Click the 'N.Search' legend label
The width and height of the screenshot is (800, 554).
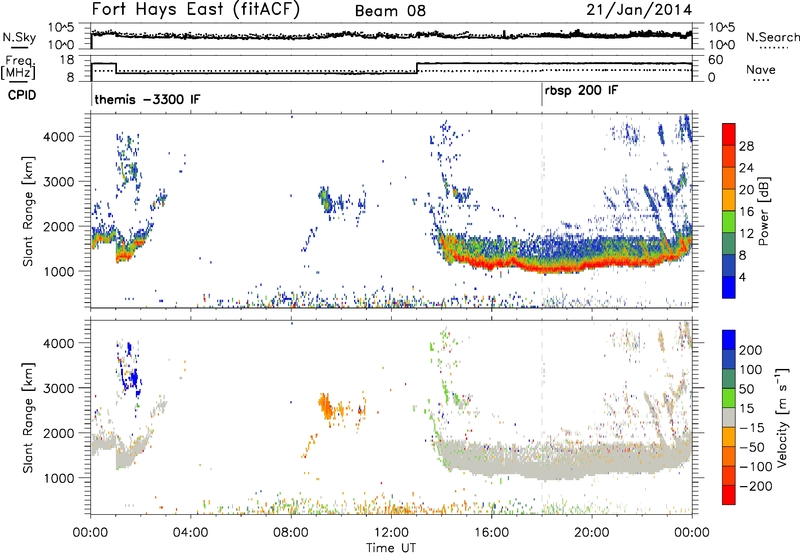772,37
